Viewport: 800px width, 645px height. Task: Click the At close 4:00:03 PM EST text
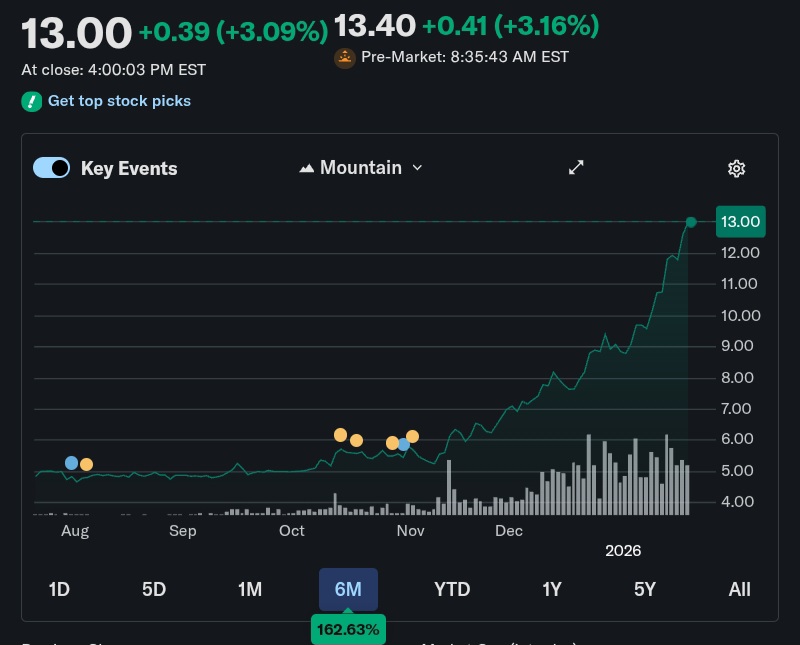click(114, 69)
